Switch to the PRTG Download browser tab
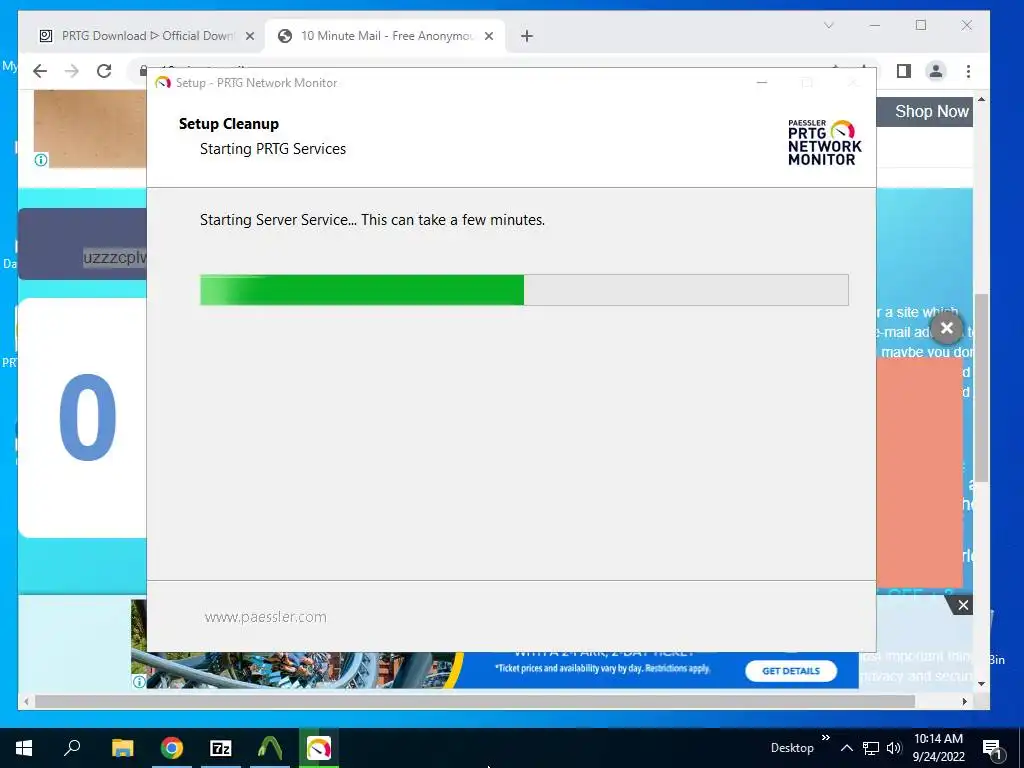1024x768 pixels. 145,36
